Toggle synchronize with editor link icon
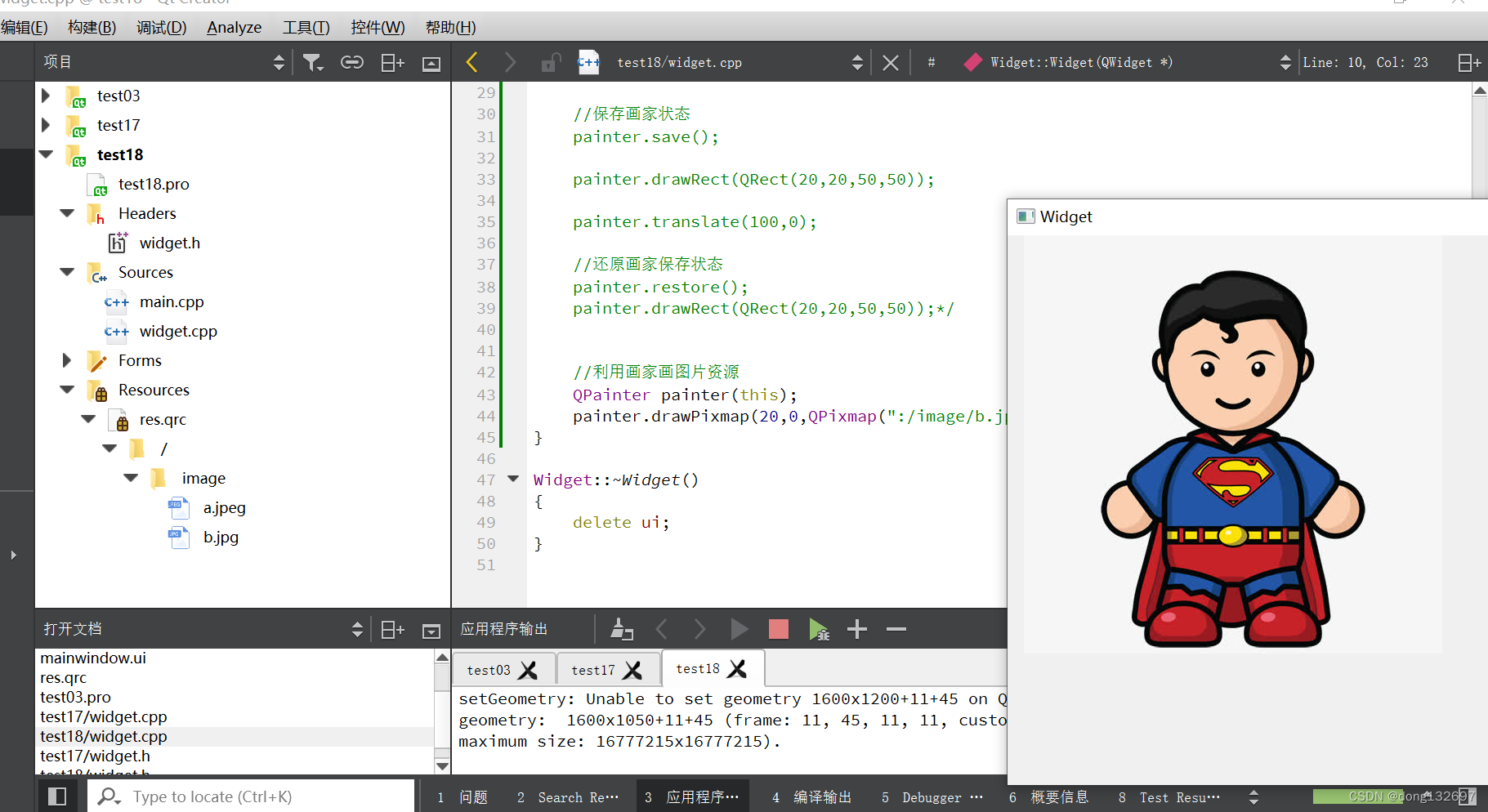The image size is (1488, 812). pyautogui.click(x=352, y=62)
